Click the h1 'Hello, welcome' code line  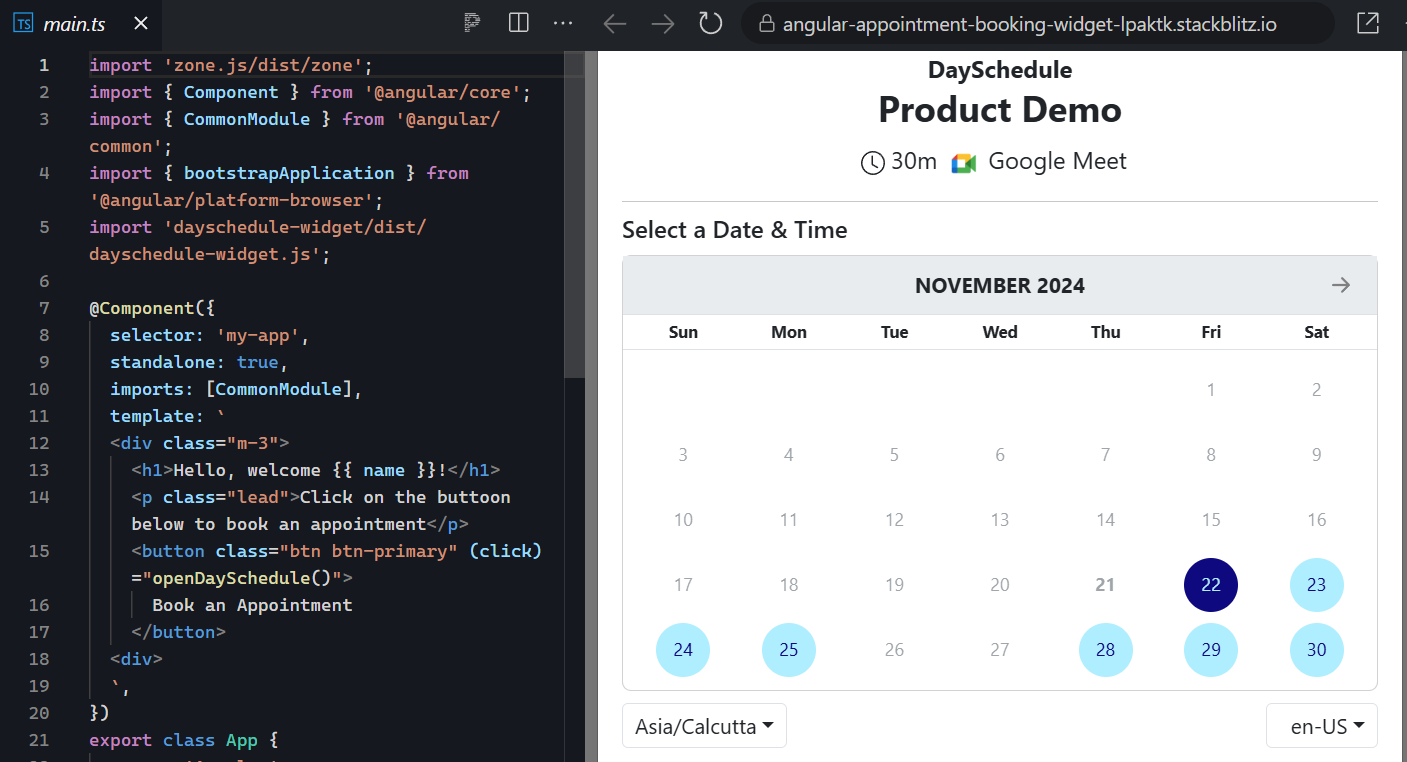click(315, 470)
